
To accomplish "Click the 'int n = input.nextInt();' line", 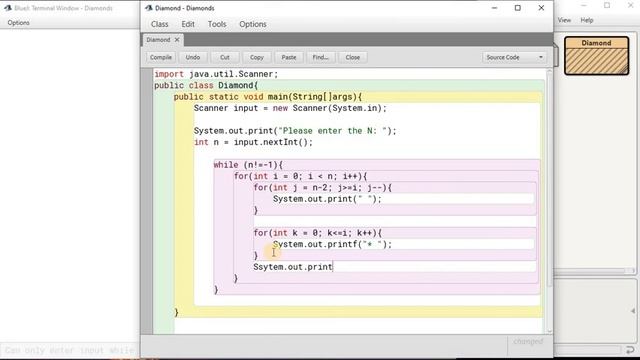I will pyautogui.click(x=253, y=142).
